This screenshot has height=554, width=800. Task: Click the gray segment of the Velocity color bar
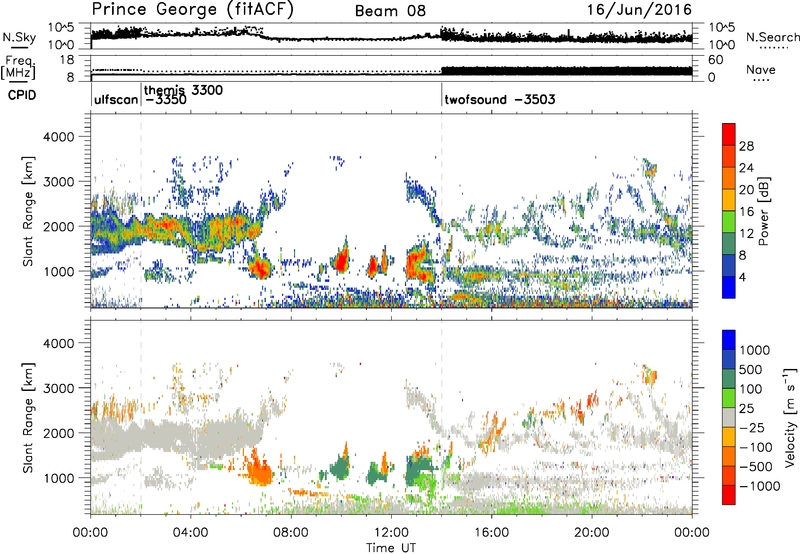pyautogui.click(x=729, y=418)
